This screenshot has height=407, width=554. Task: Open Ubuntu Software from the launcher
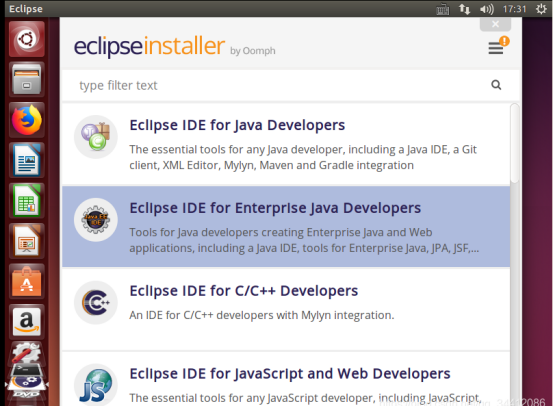[x=27, y=282]
